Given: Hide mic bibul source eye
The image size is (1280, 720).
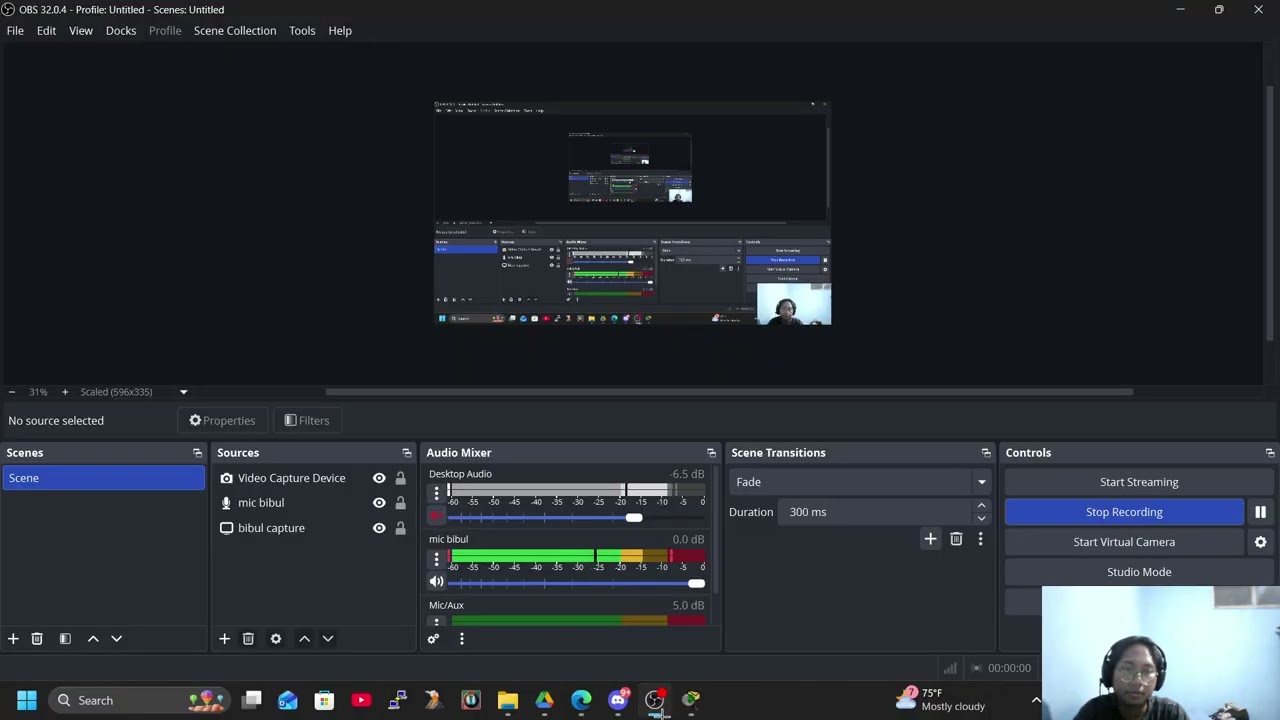Looking at the screenshot, I should 379,503.
